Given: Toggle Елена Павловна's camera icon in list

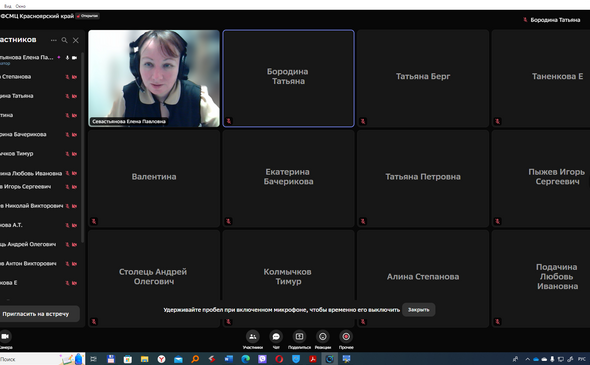Looking at the screenshot, I should tap(75, 58).
